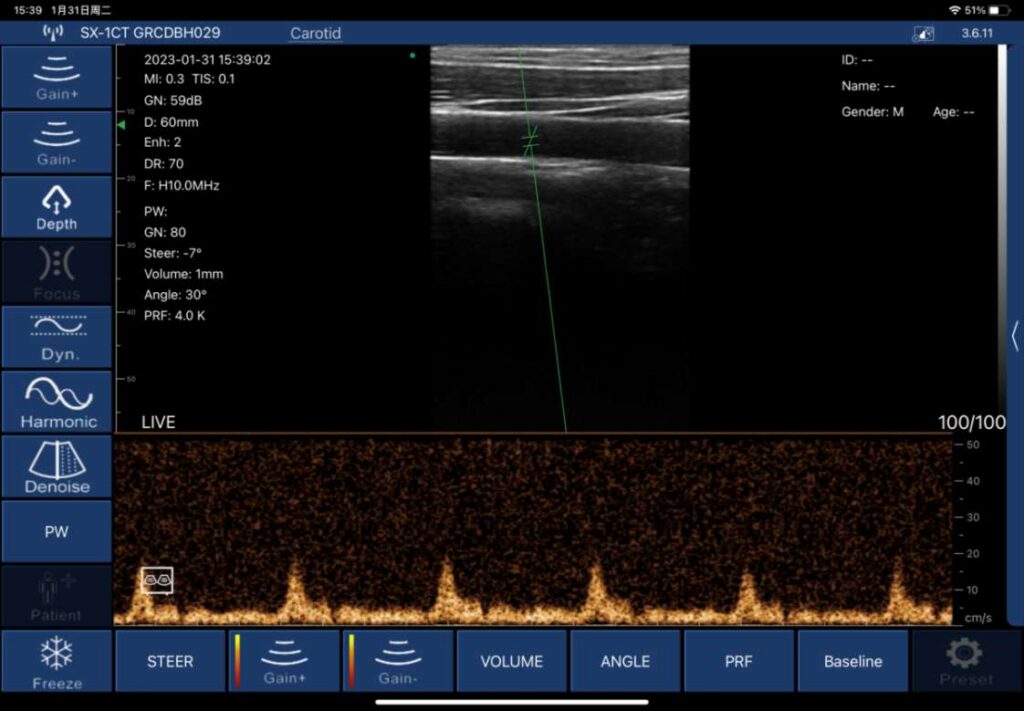Tap the Gender: M label
The width and height of the screenshot is (1024, 711).
tap(872, 112)
